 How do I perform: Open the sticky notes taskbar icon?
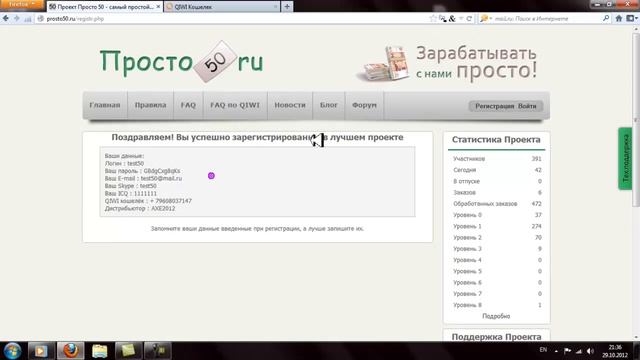point(128,351)
